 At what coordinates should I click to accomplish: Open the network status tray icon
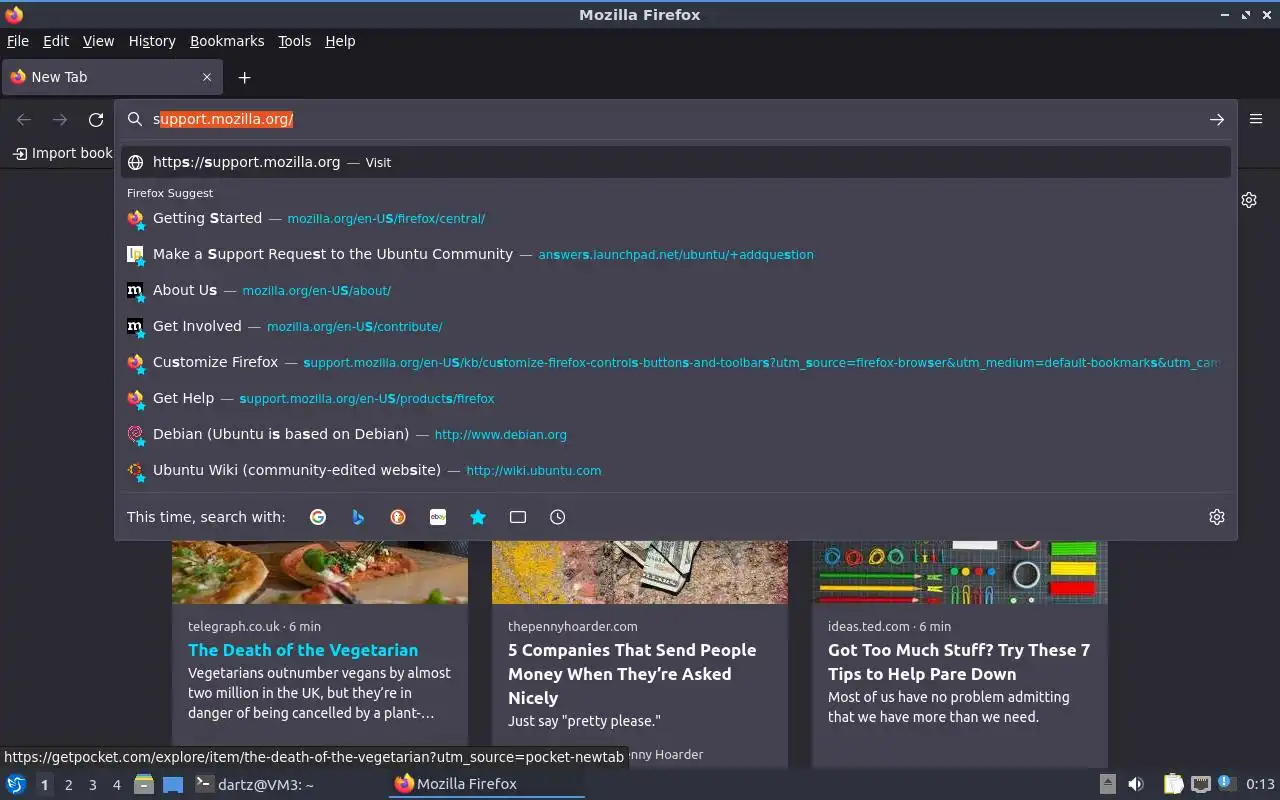[1201, 784]
